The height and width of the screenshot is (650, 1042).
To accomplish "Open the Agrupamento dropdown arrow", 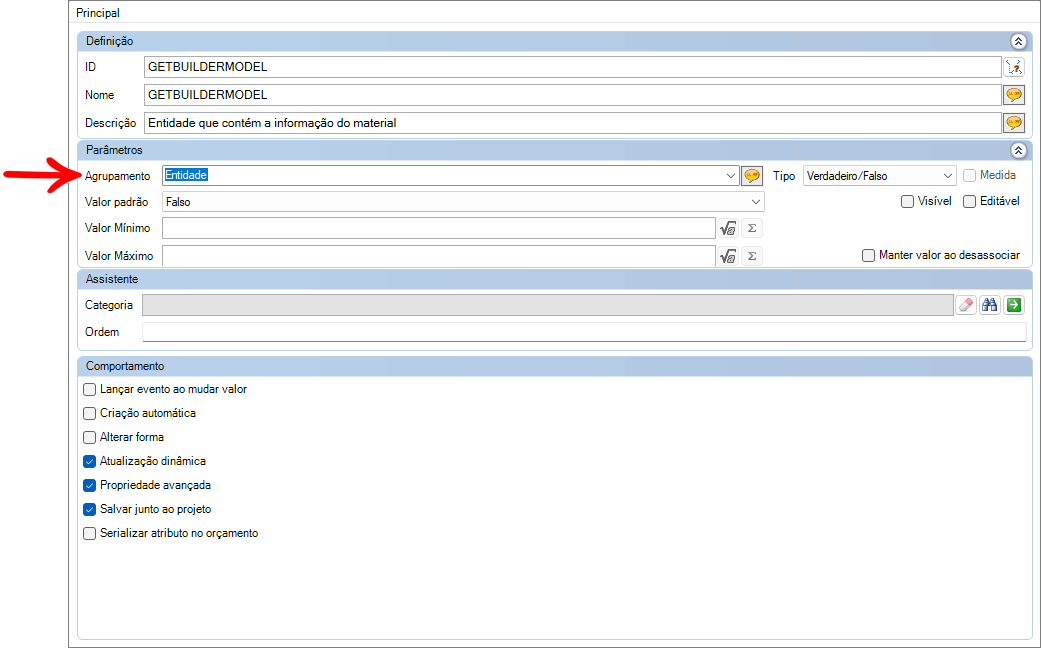I will (731, 175).
